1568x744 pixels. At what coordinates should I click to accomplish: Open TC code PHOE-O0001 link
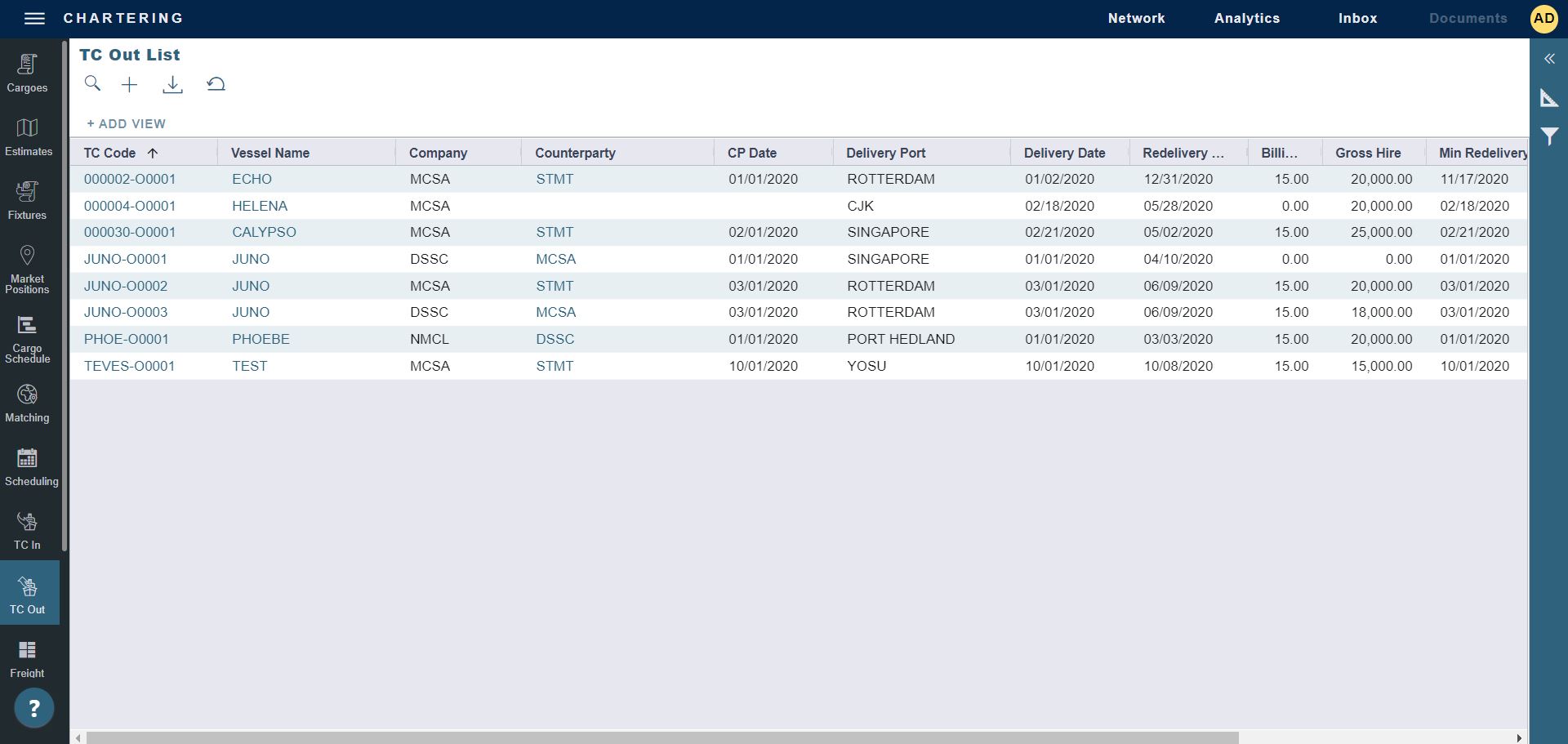click(127, 339)
